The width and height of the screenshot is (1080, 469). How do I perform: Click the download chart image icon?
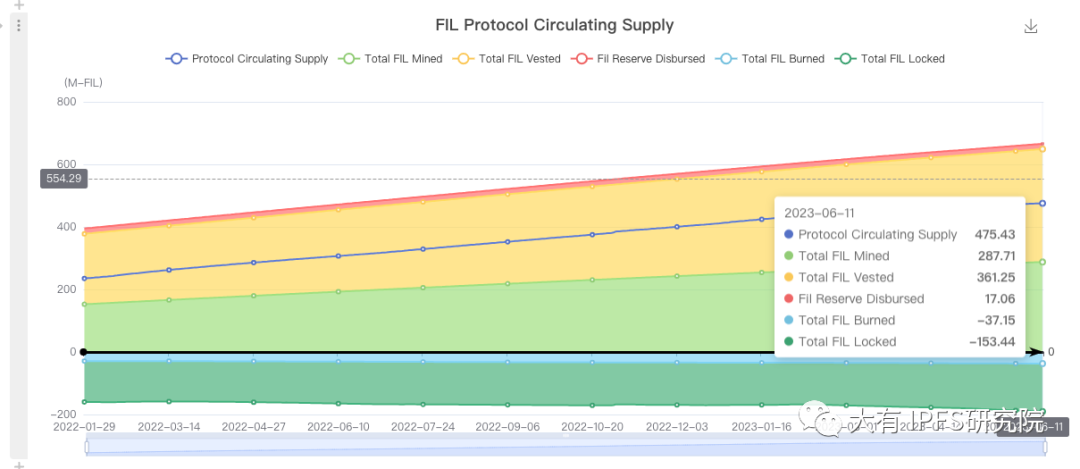pyautogui.click(x=1031, y=27)
